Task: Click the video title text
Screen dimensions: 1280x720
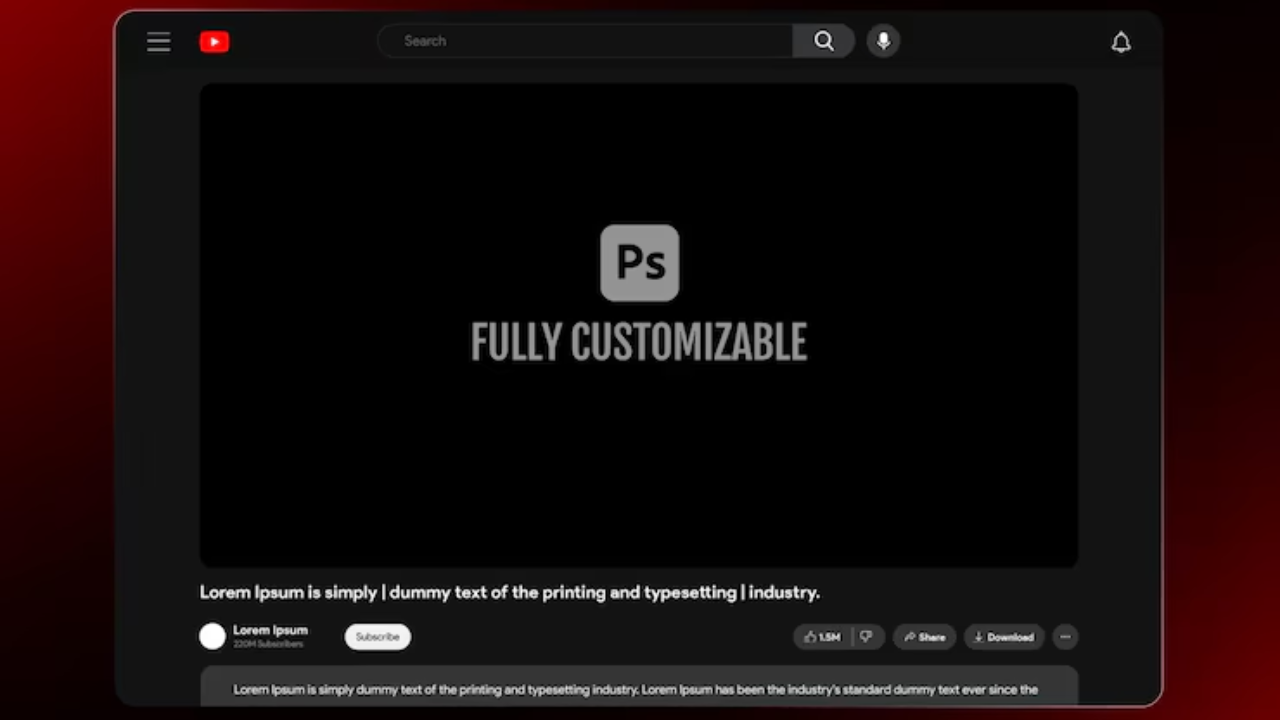Action: click(x=509, y=592)
